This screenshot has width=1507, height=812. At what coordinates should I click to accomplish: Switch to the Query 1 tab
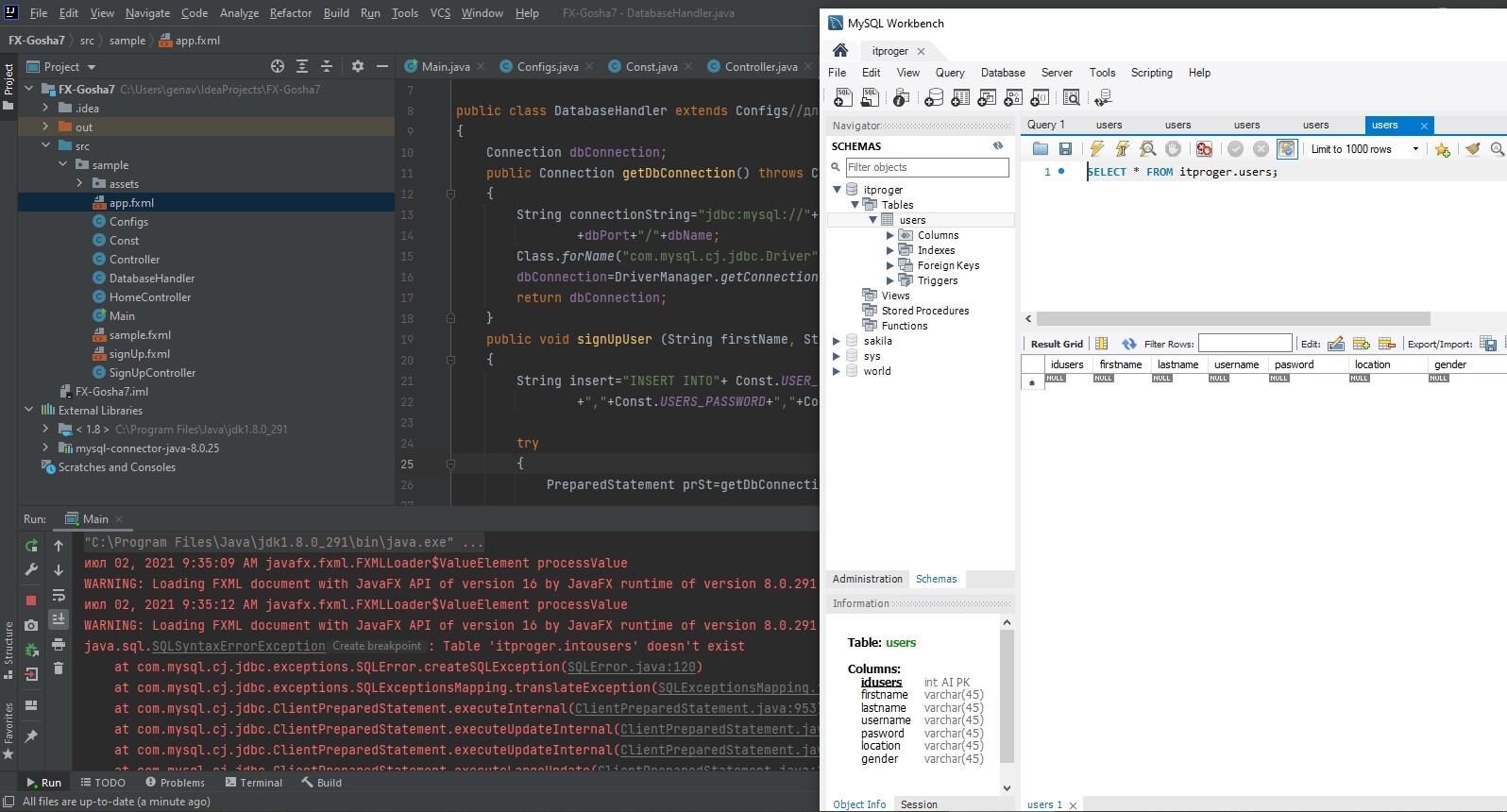[x=1046, y=125]
